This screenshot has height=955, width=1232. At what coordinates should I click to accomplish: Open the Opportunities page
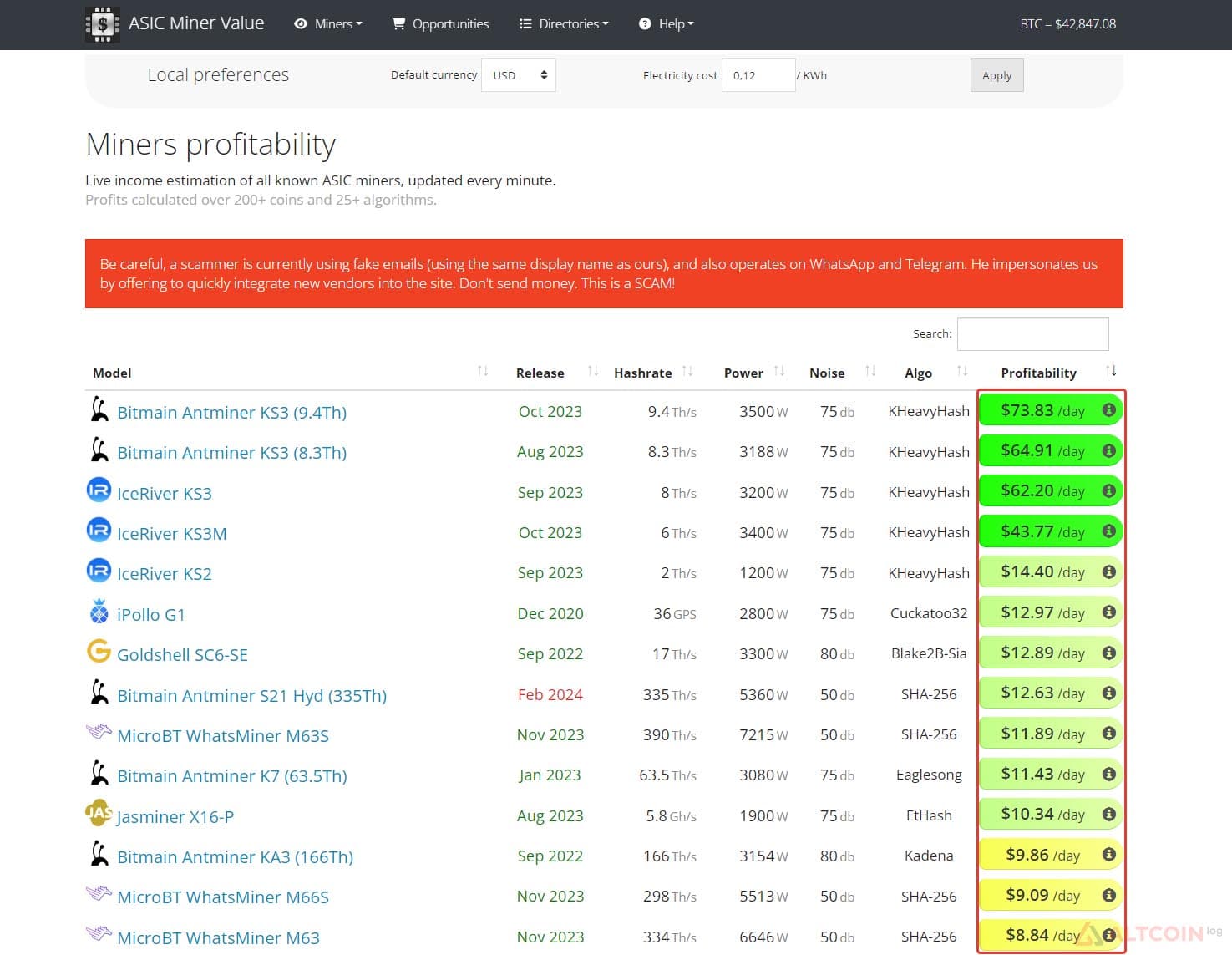click(x=441, y=24)
